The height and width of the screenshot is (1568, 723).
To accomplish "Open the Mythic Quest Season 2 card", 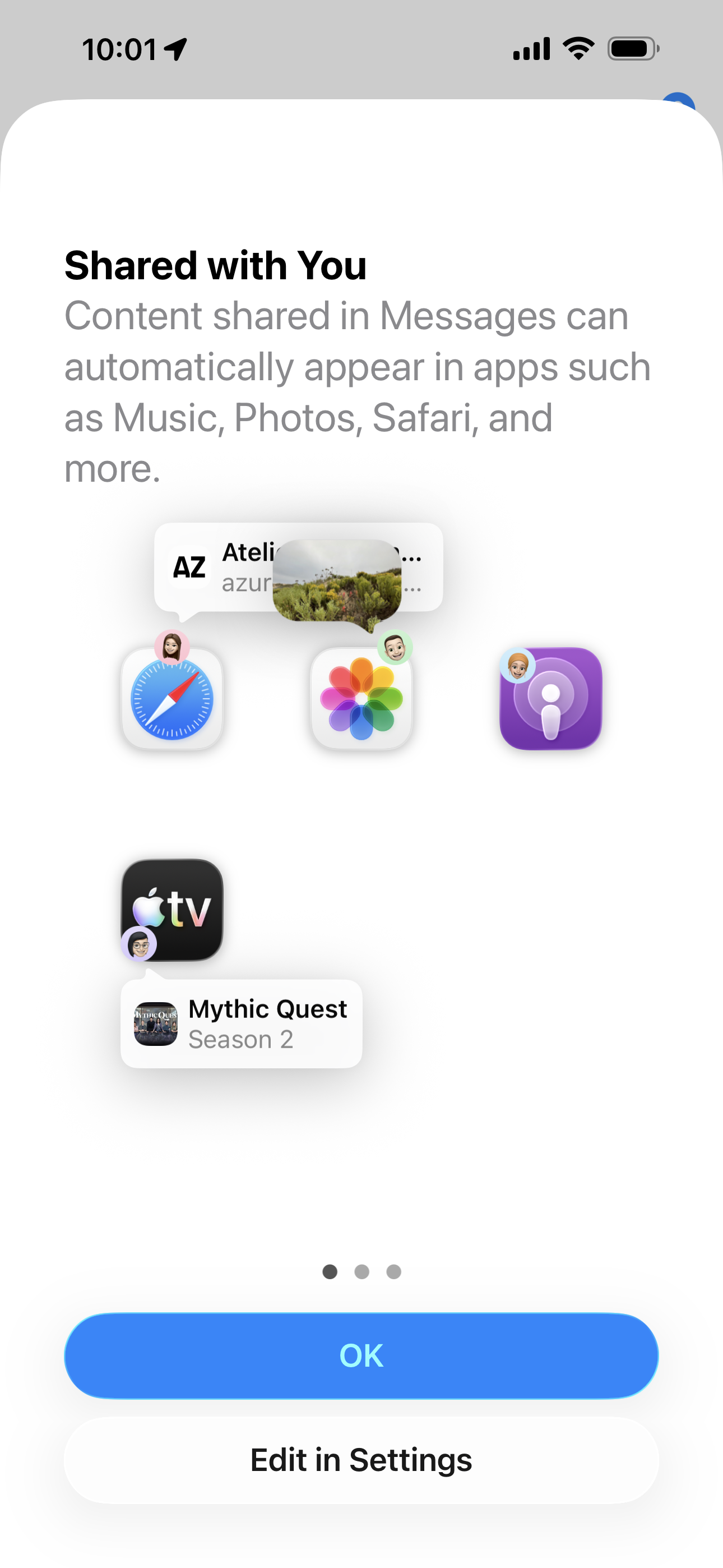I will point(242,1024).
